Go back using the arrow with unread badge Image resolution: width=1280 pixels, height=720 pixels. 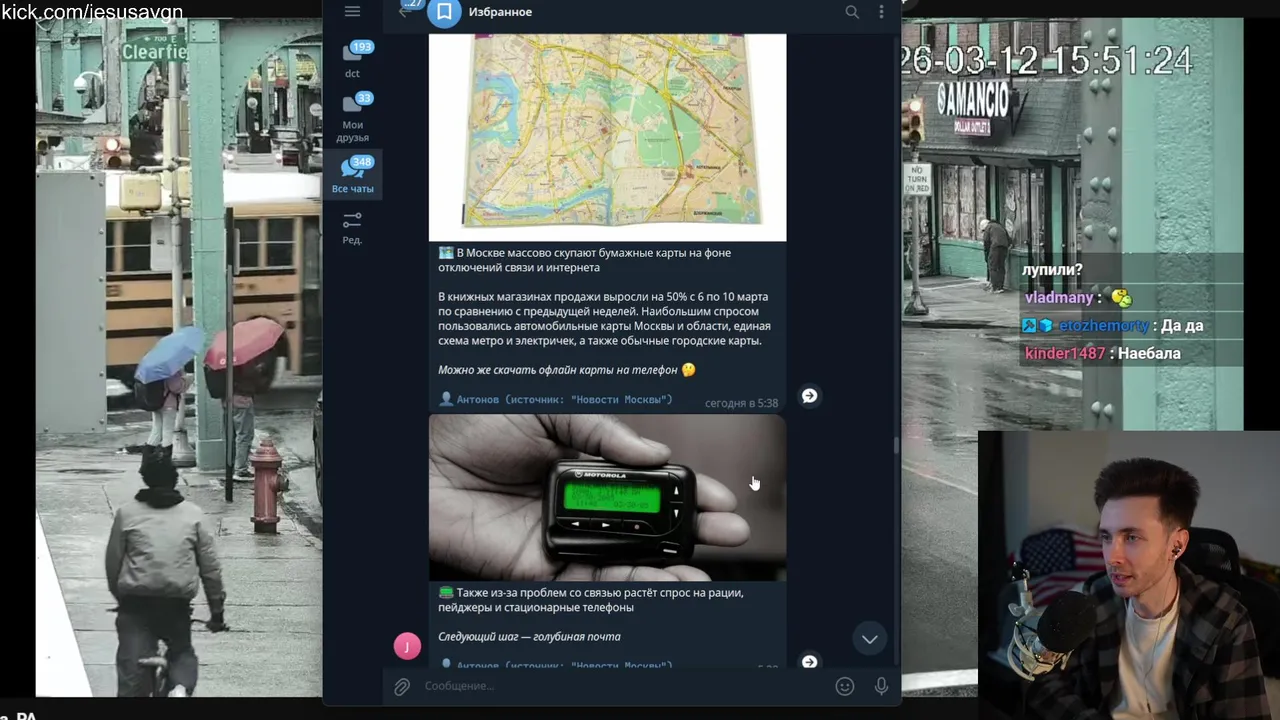[x=404, y=11]
